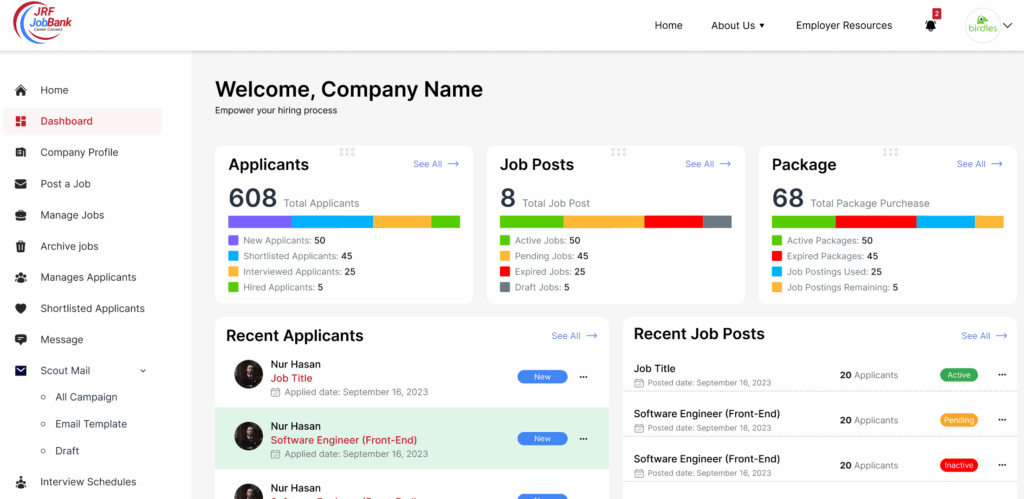Select All Campaign under Scout Mail
The width and height of the screenshot is (1024, 499).
click(86, 397)
